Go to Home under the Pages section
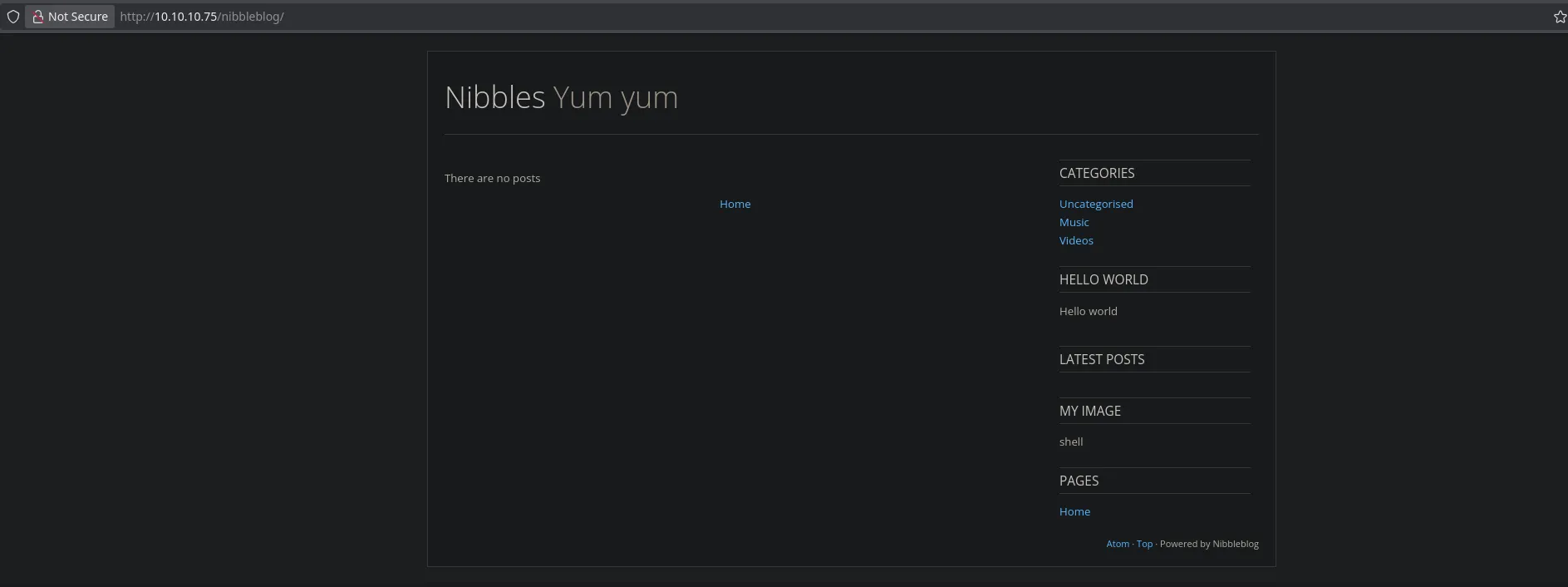 point(1074,511)
